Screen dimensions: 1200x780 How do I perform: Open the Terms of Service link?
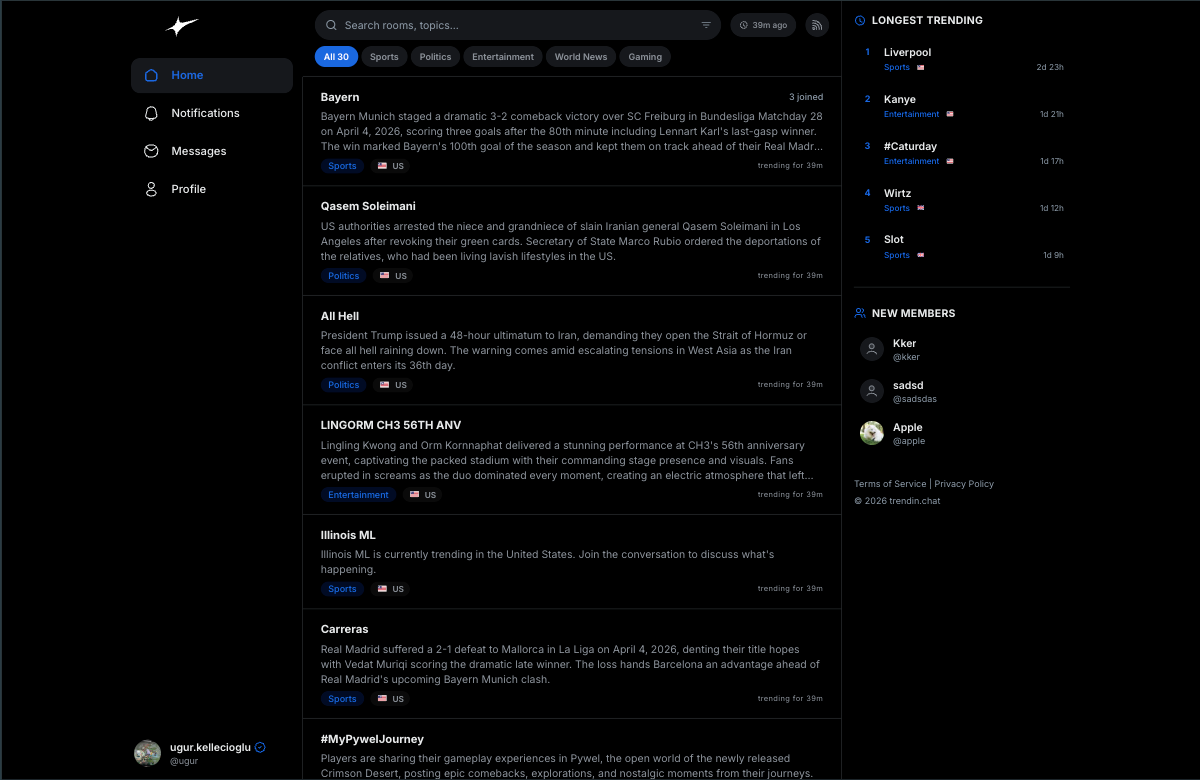pos(890,484)
